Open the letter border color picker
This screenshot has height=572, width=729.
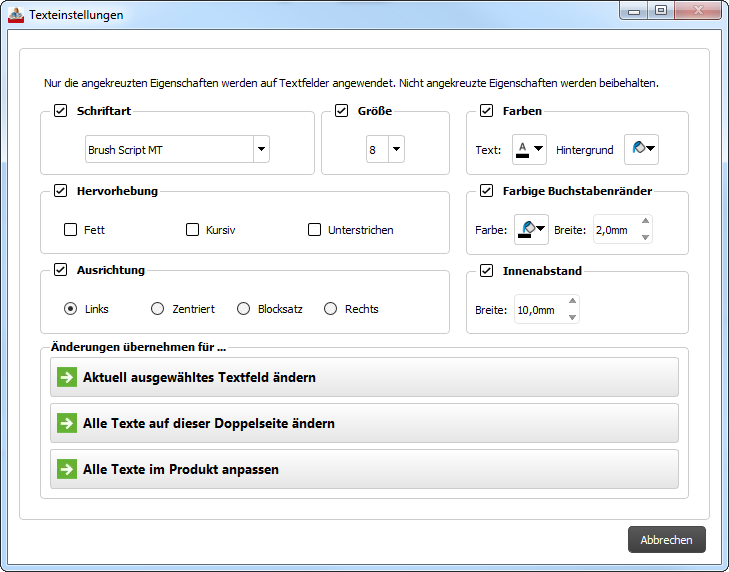pyautogui.click(x=529, y=230)
